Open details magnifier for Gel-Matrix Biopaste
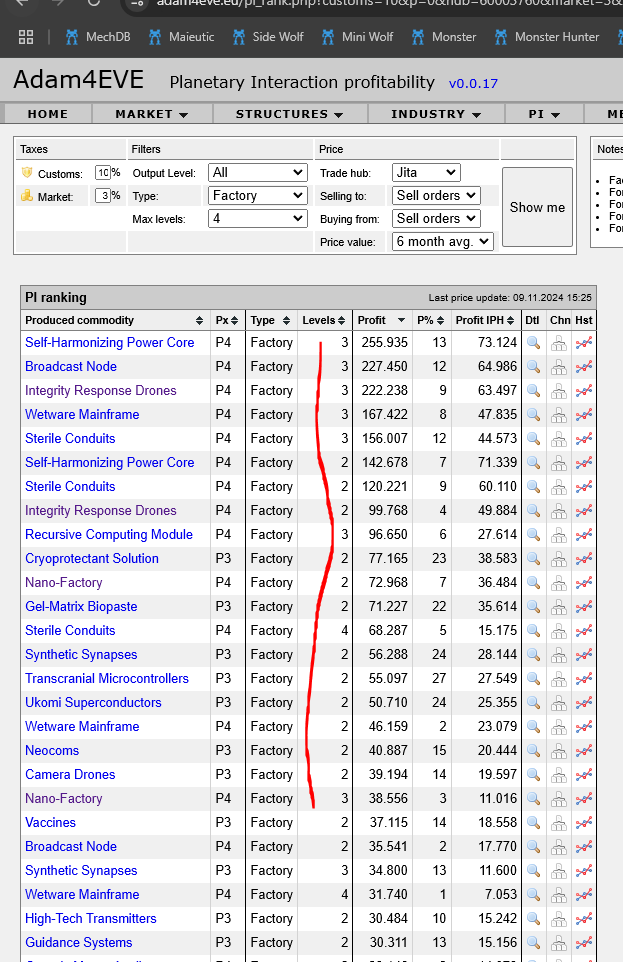Image resolution: width=623 pixels, height=962 pixels. (533, 607)
